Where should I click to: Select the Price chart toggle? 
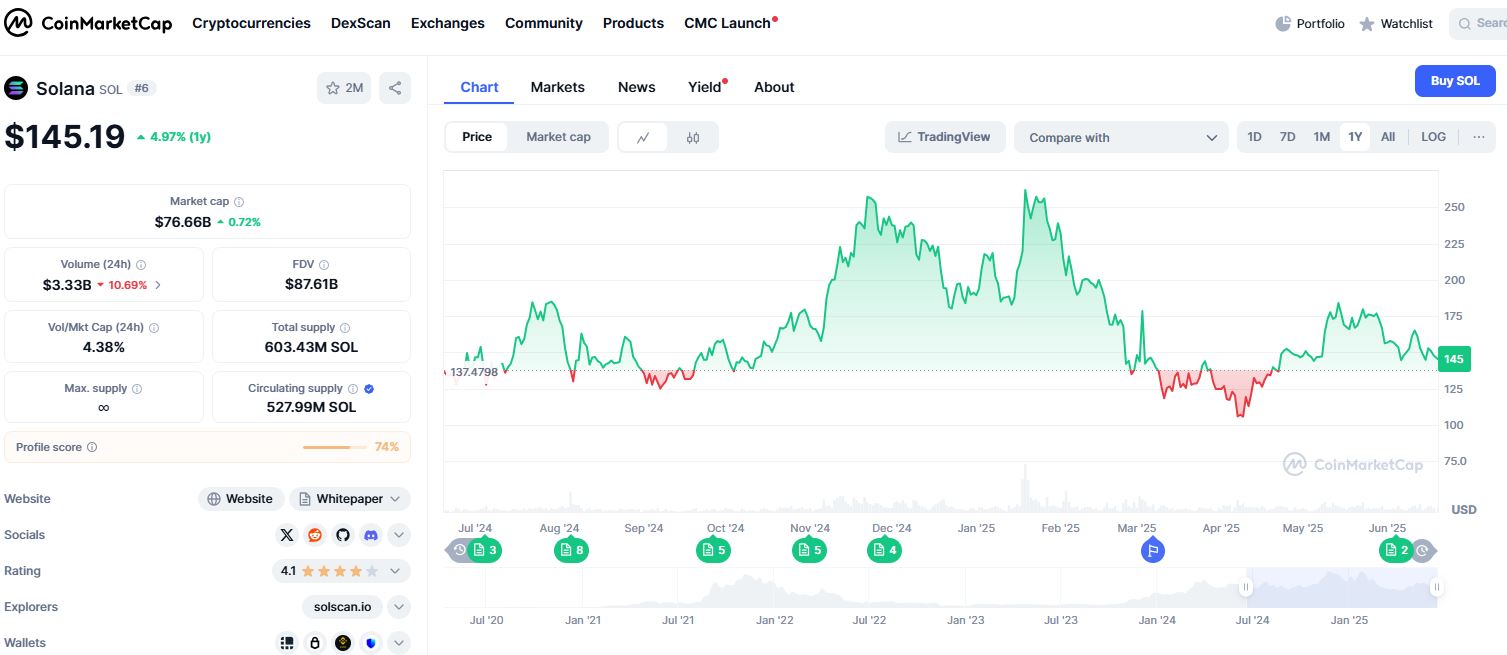click(x=477, y=137)
